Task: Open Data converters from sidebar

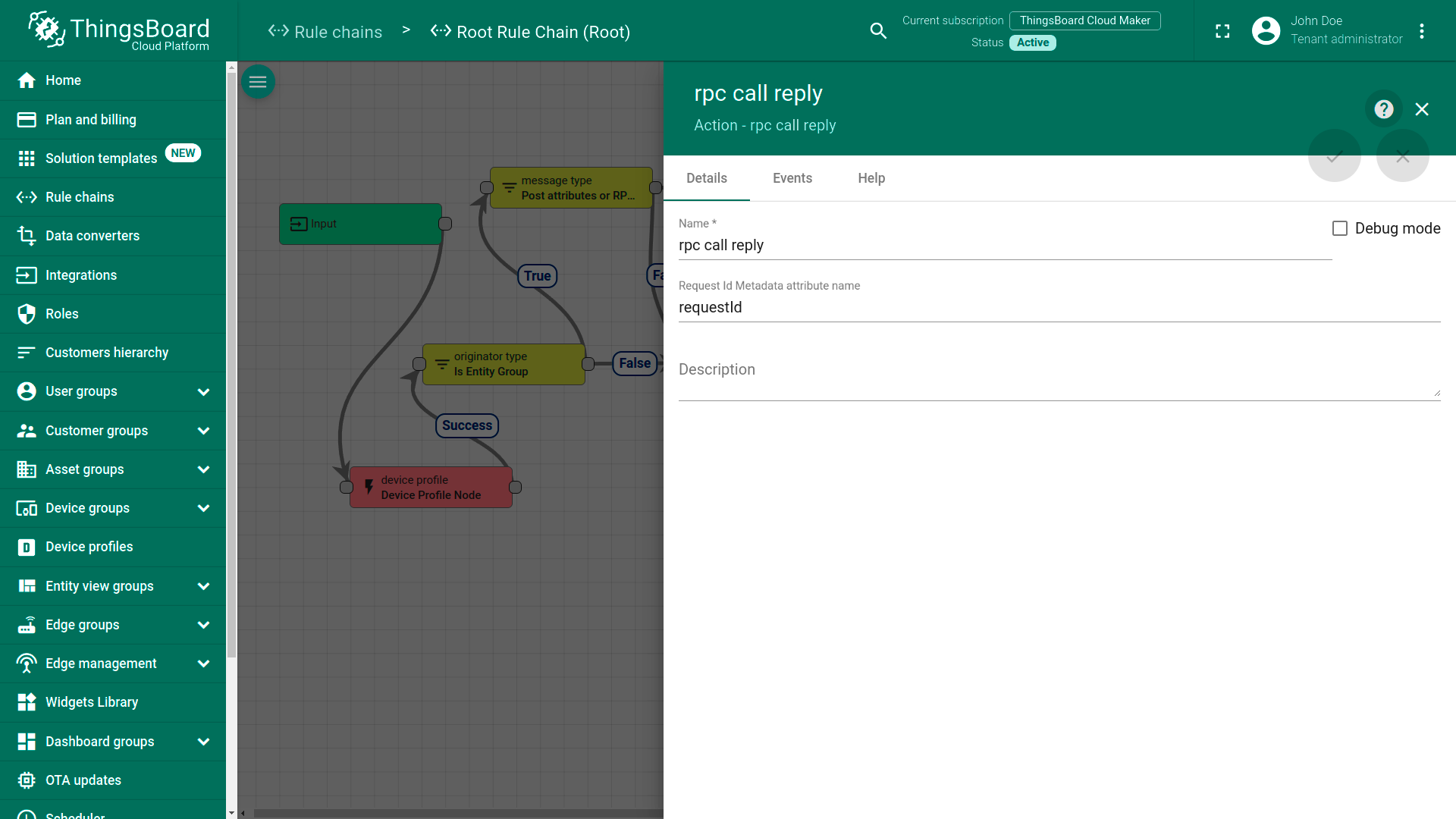Action: pyautogui.click(x=92, y=236)
